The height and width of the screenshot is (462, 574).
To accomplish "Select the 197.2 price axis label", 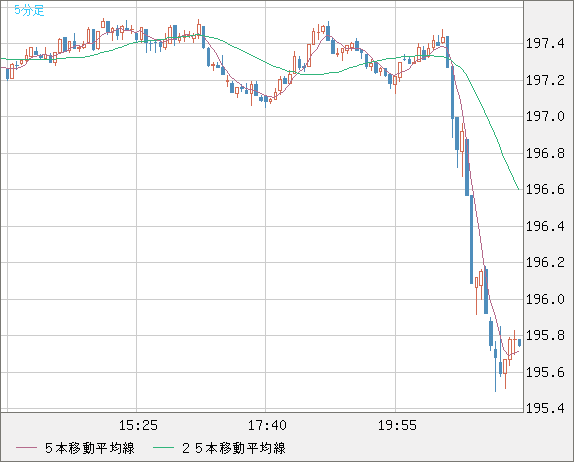I will (545, 80).
